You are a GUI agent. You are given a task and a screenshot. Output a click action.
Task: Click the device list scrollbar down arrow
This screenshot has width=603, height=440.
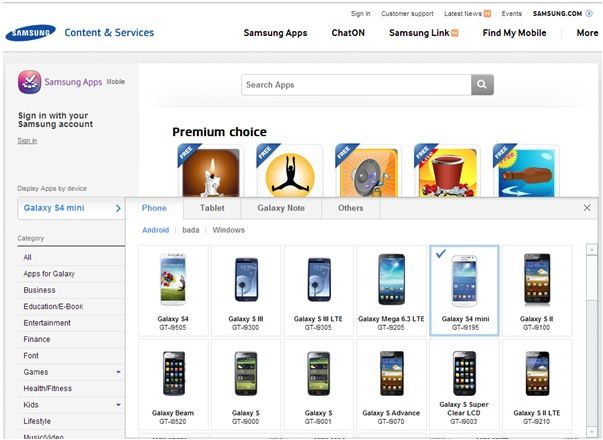[591, 432]
